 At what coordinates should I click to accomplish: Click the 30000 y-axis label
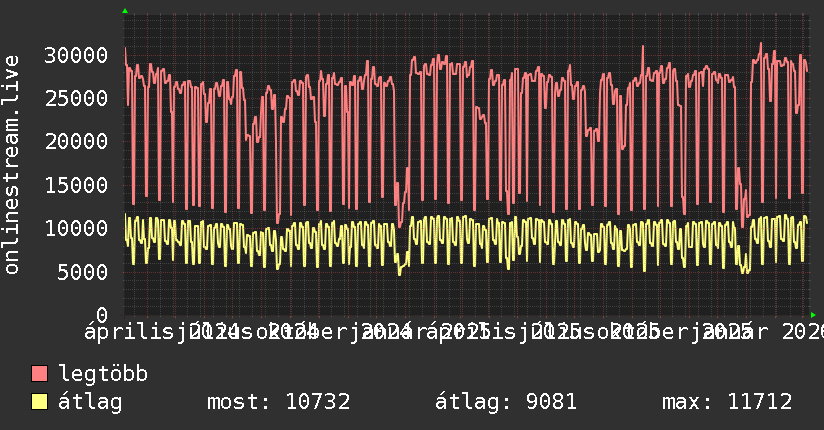point(78,55)
